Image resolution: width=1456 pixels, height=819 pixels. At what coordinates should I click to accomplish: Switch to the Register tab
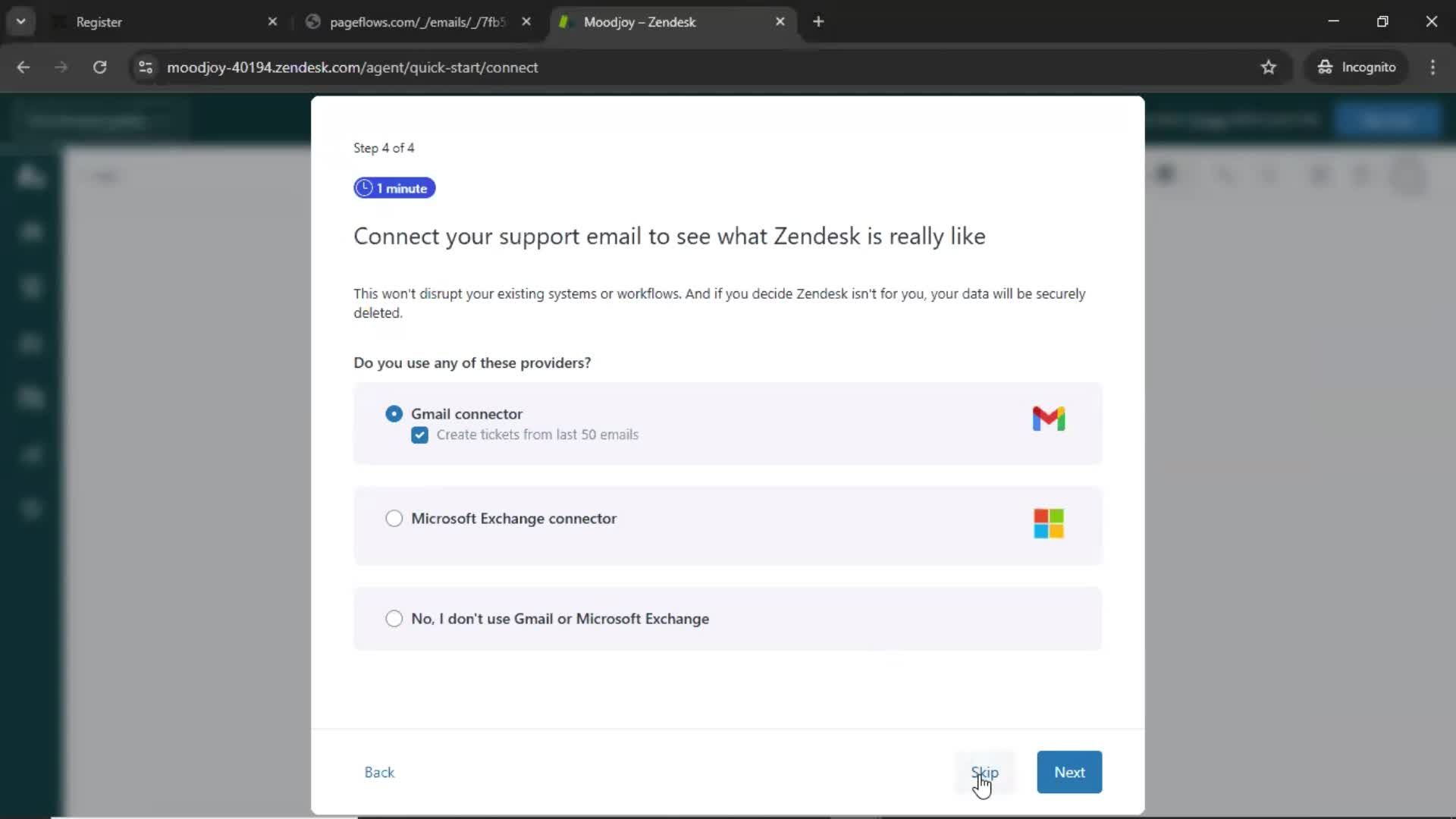pyautogui.click(x=163, y=22)
